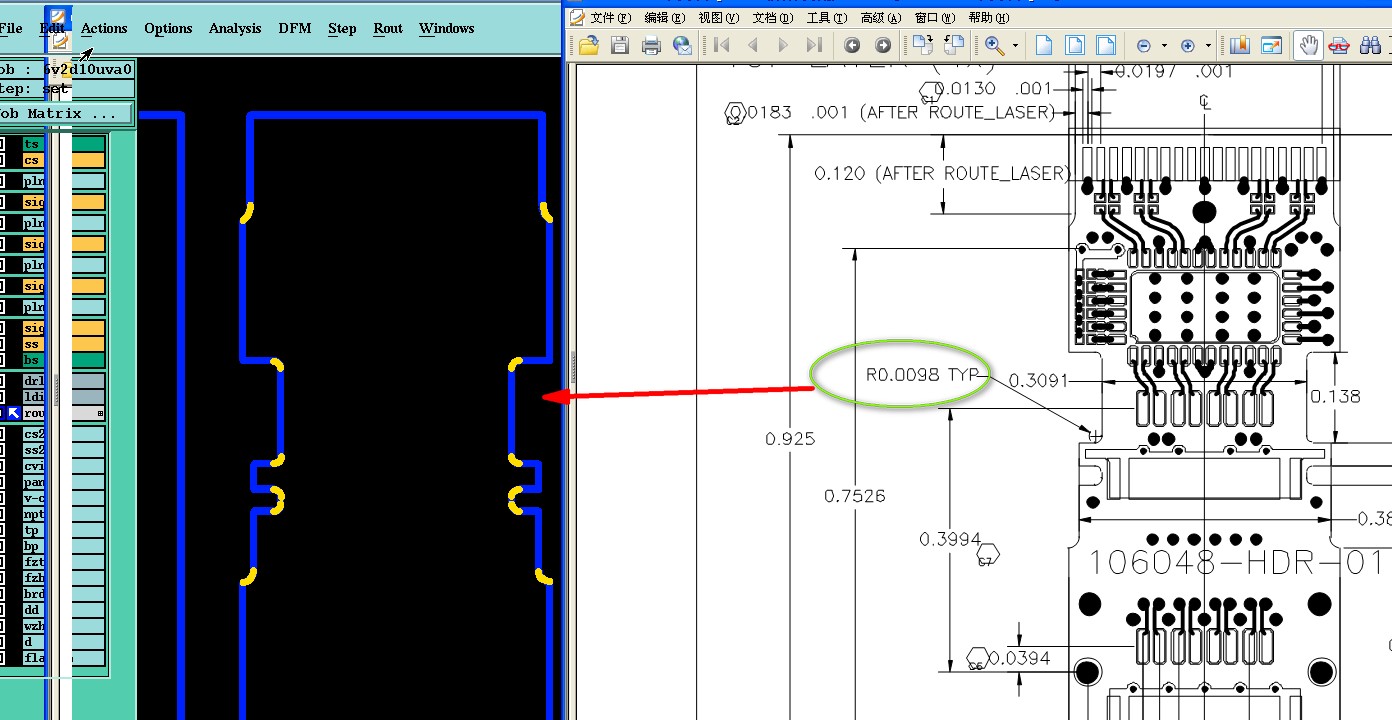Toggle checkbox for ts layer

pyautogui.click(x=2, y=144)
